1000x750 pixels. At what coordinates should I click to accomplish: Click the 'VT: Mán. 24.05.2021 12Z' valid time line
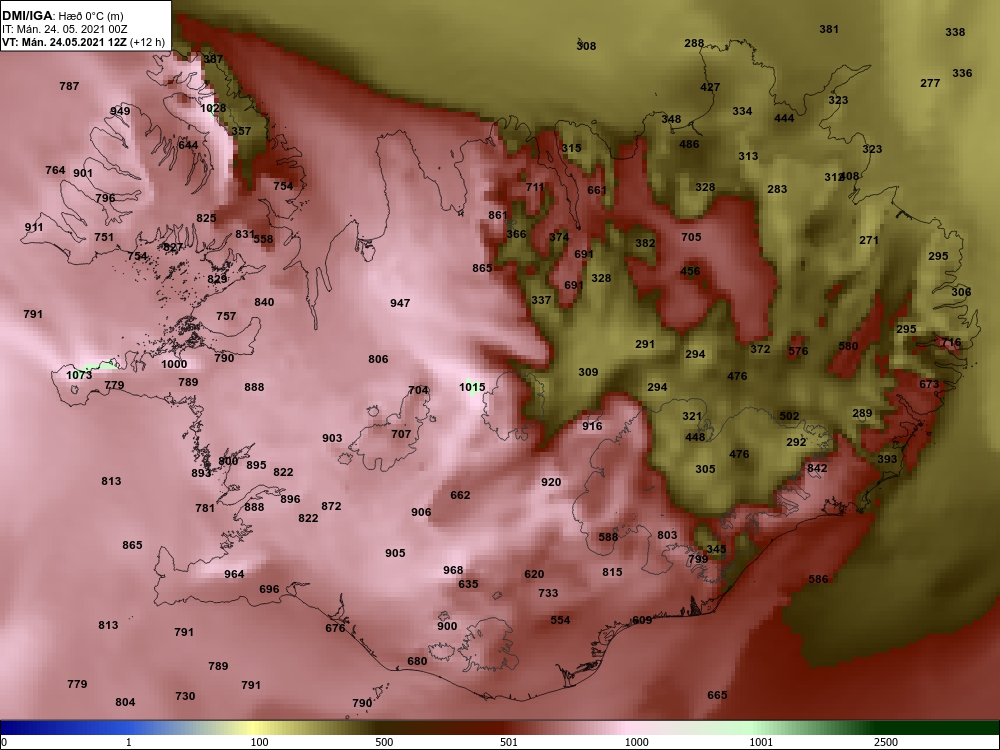click(x=64, y=42)
